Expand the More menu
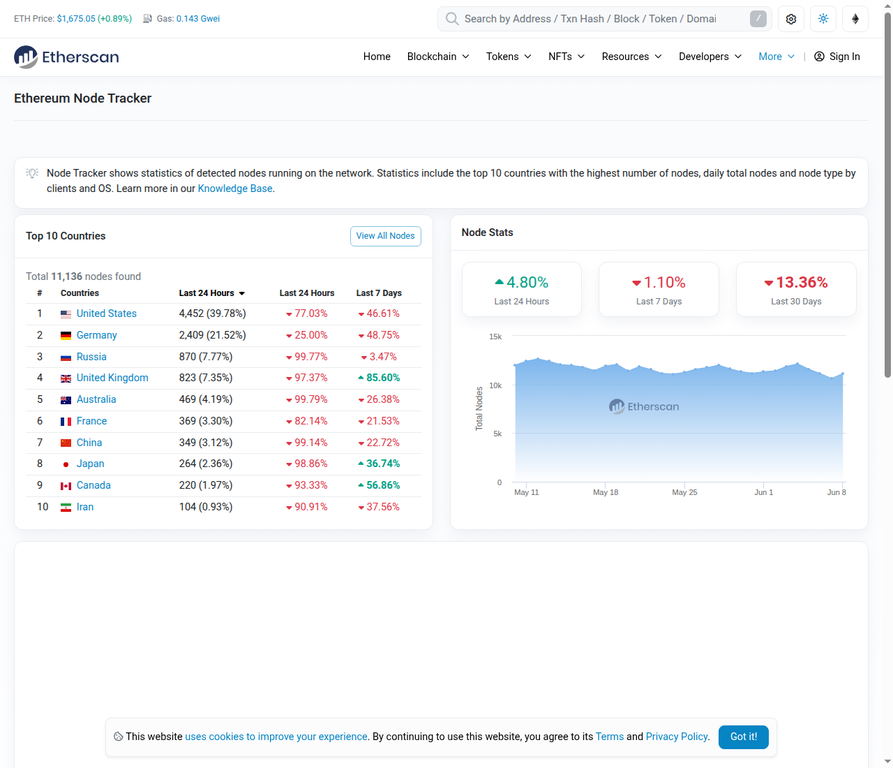 point(776,56)
